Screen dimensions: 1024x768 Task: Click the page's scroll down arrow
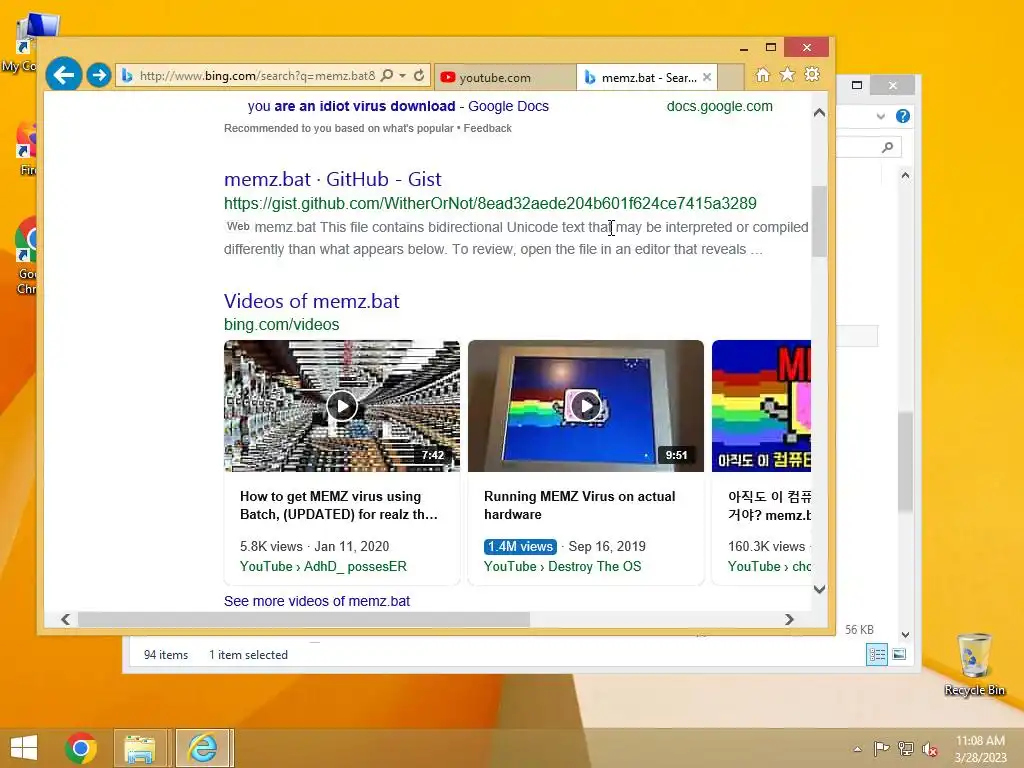pos(820,589)
